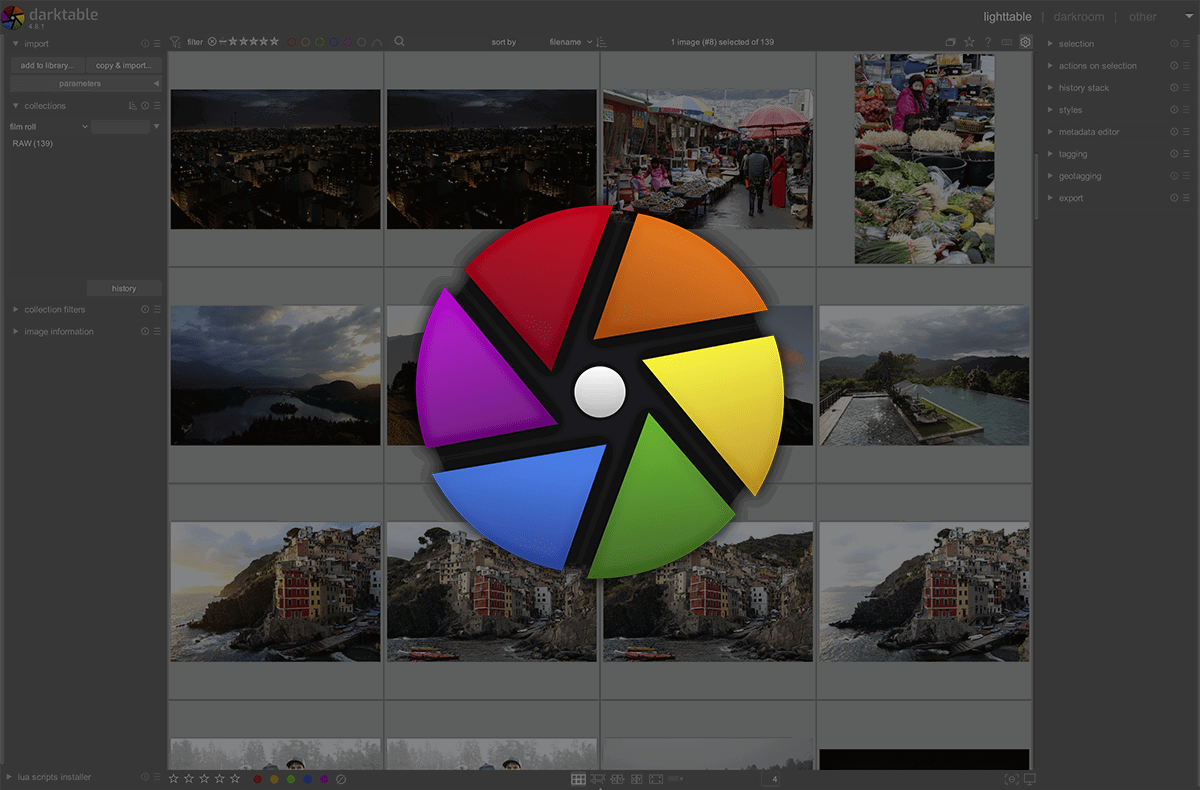This screenshot has height=790, width=1200.
Task: Expand the collection filters module
Action: [55, 310]
